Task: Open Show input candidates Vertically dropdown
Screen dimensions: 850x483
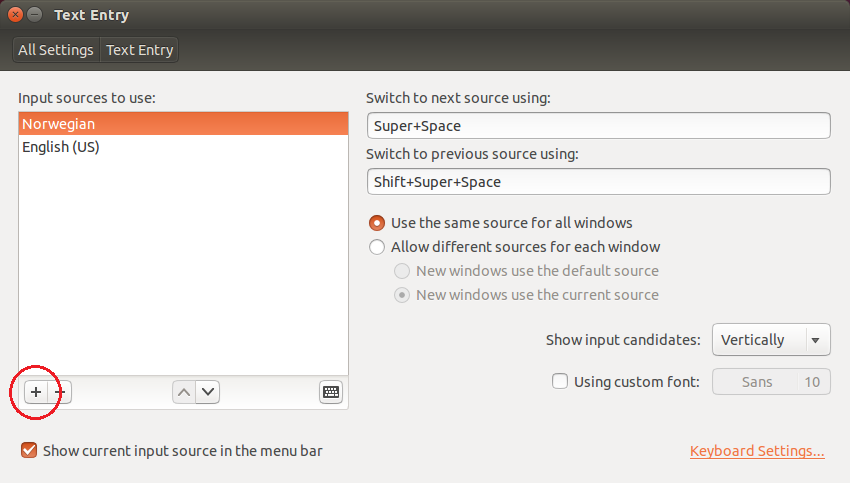Action: pyautogui.click(x=771, y=340)
